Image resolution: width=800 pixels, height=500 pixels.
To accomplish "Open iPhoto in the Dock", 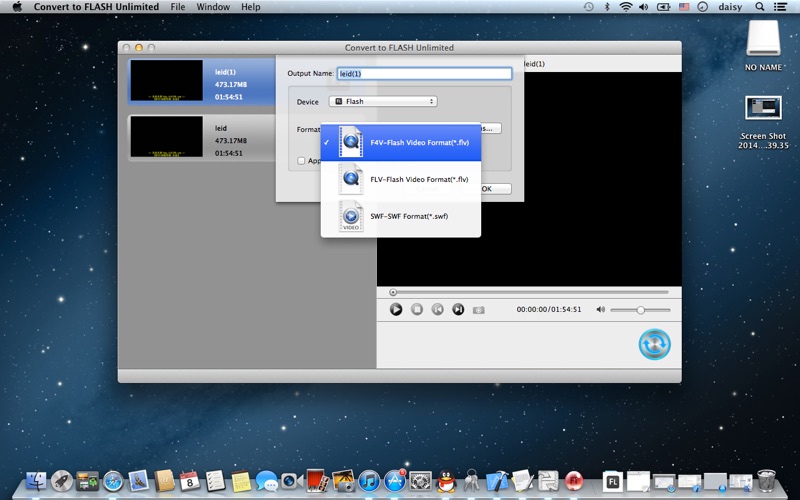I will tap(343, 481).
